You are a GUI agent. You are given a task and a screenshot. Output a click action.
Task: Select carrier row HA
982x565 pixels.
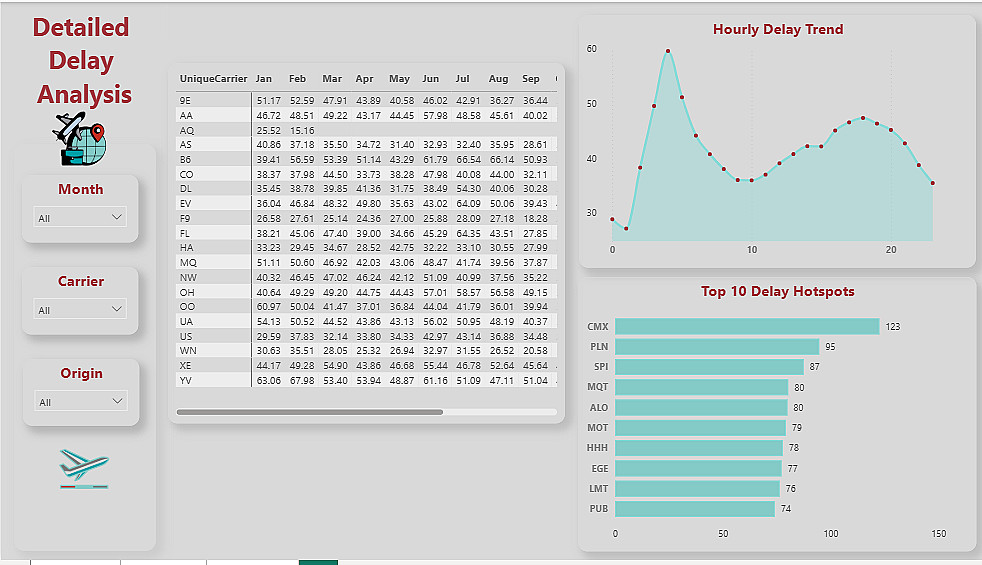coord(366,247)
